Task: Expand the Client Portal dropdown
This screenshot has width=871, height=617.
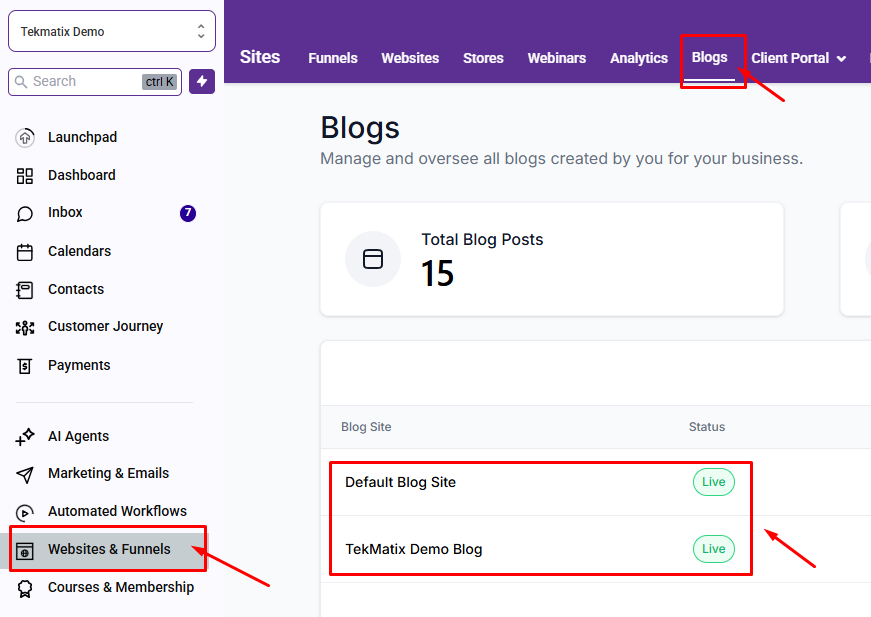Action: 799,58
